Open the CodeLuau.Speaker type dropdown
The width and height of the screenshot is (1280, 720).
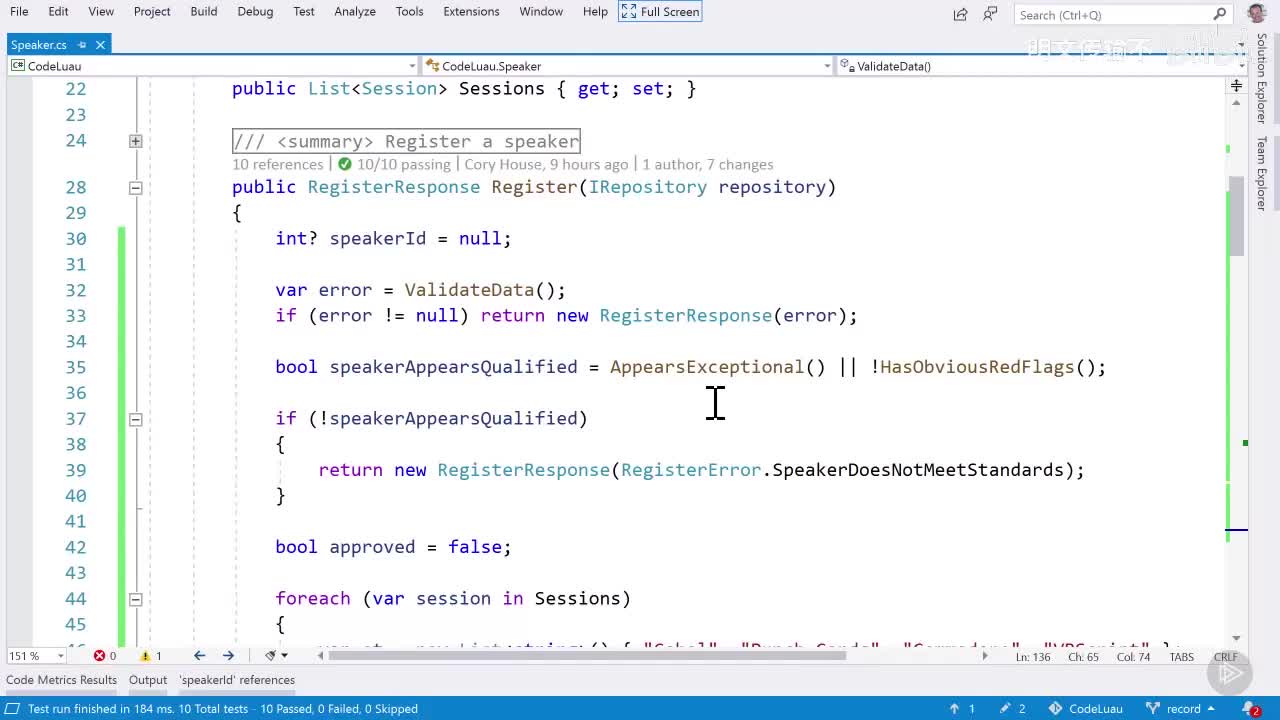627,66
